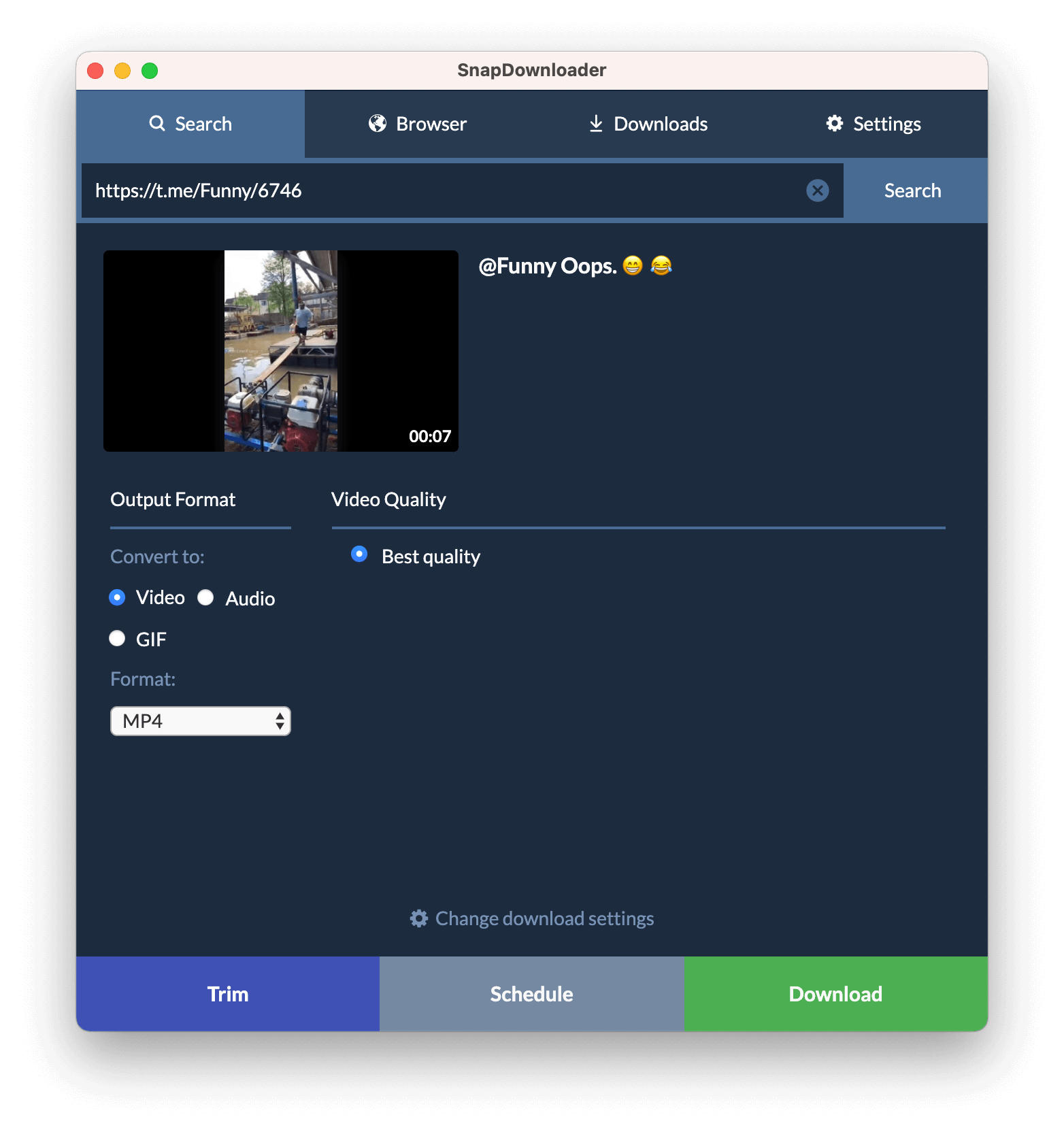Maximize the SnapDownloader window

click(150, 71)
